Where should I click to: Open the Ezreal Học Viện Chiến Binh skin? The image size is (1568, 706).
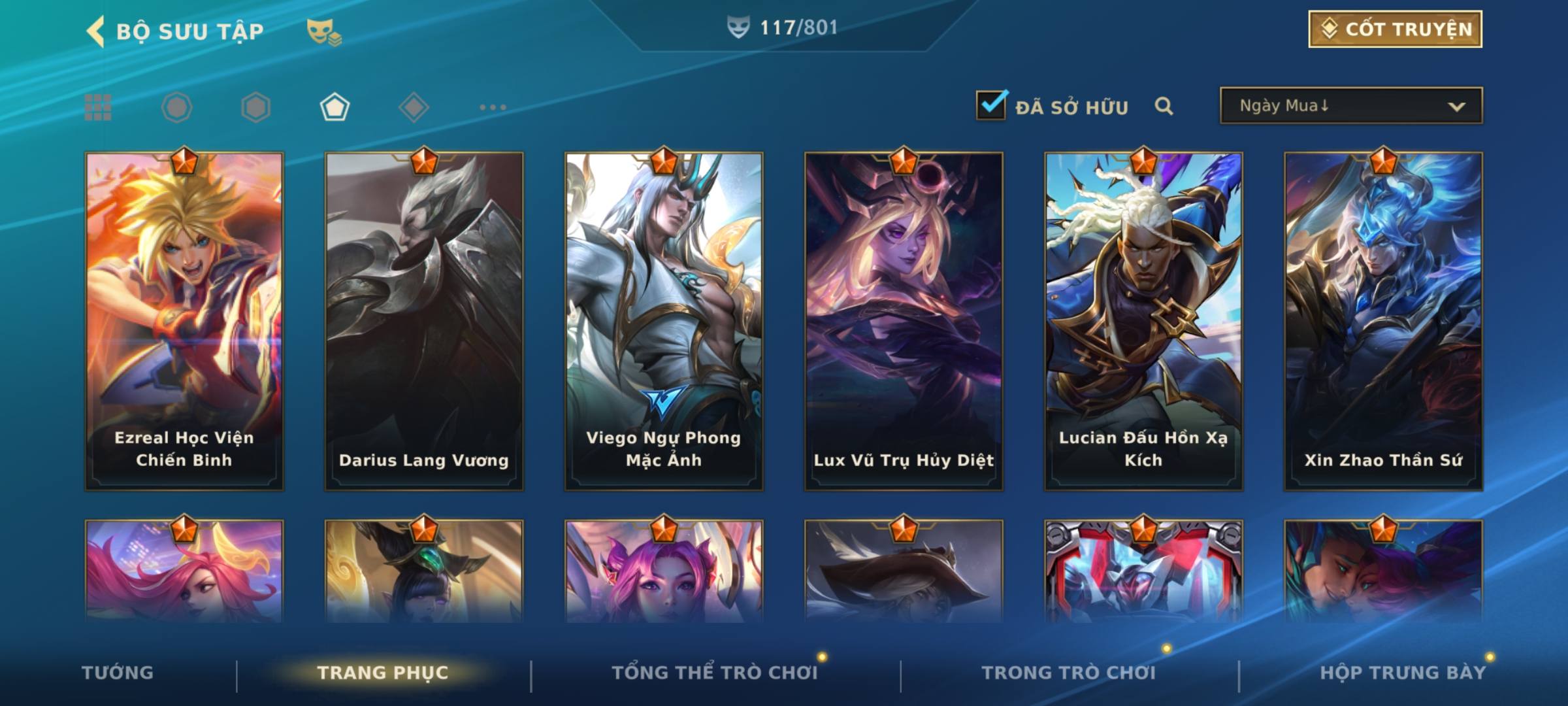184,321
